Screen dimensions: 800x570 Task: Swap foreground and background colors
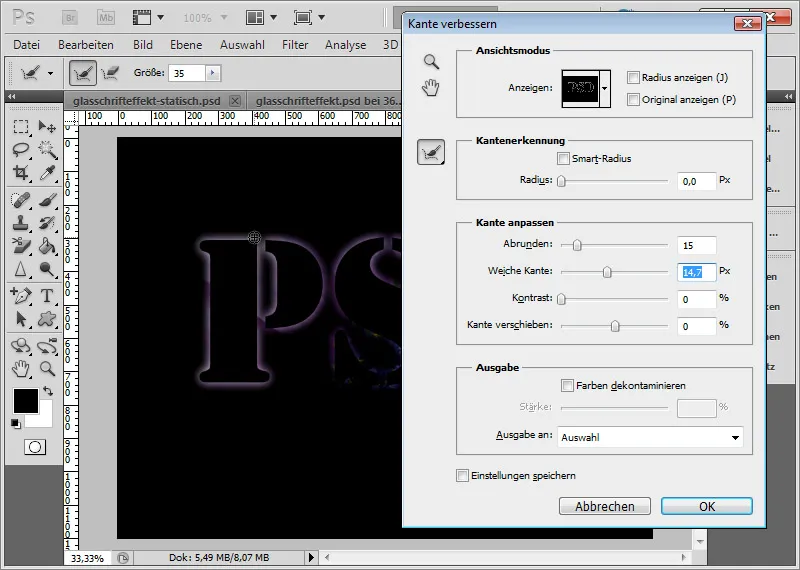pos(48,391)
